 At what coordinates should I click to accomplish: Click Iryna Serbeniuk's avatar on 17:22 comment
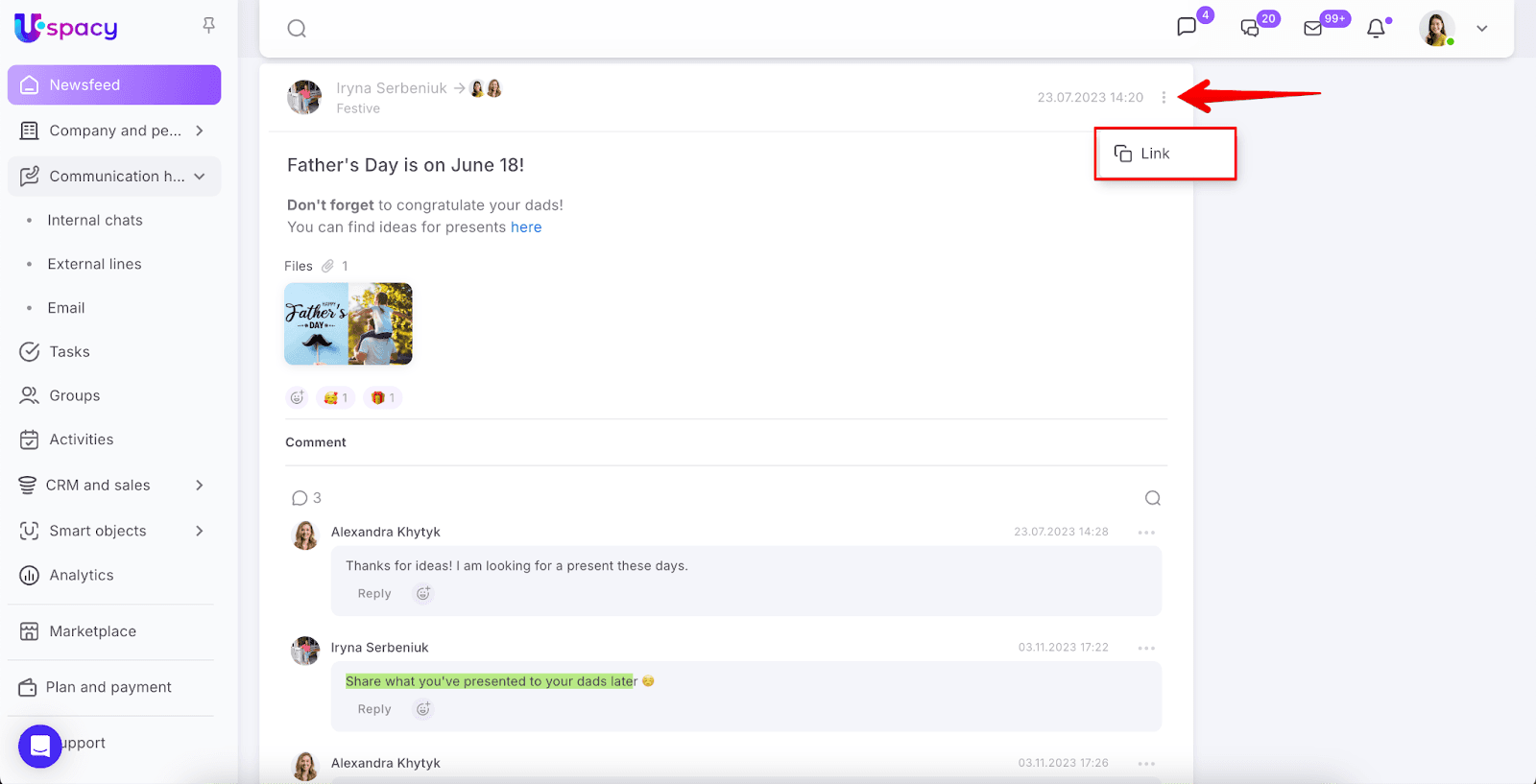(x=305, y=651)
